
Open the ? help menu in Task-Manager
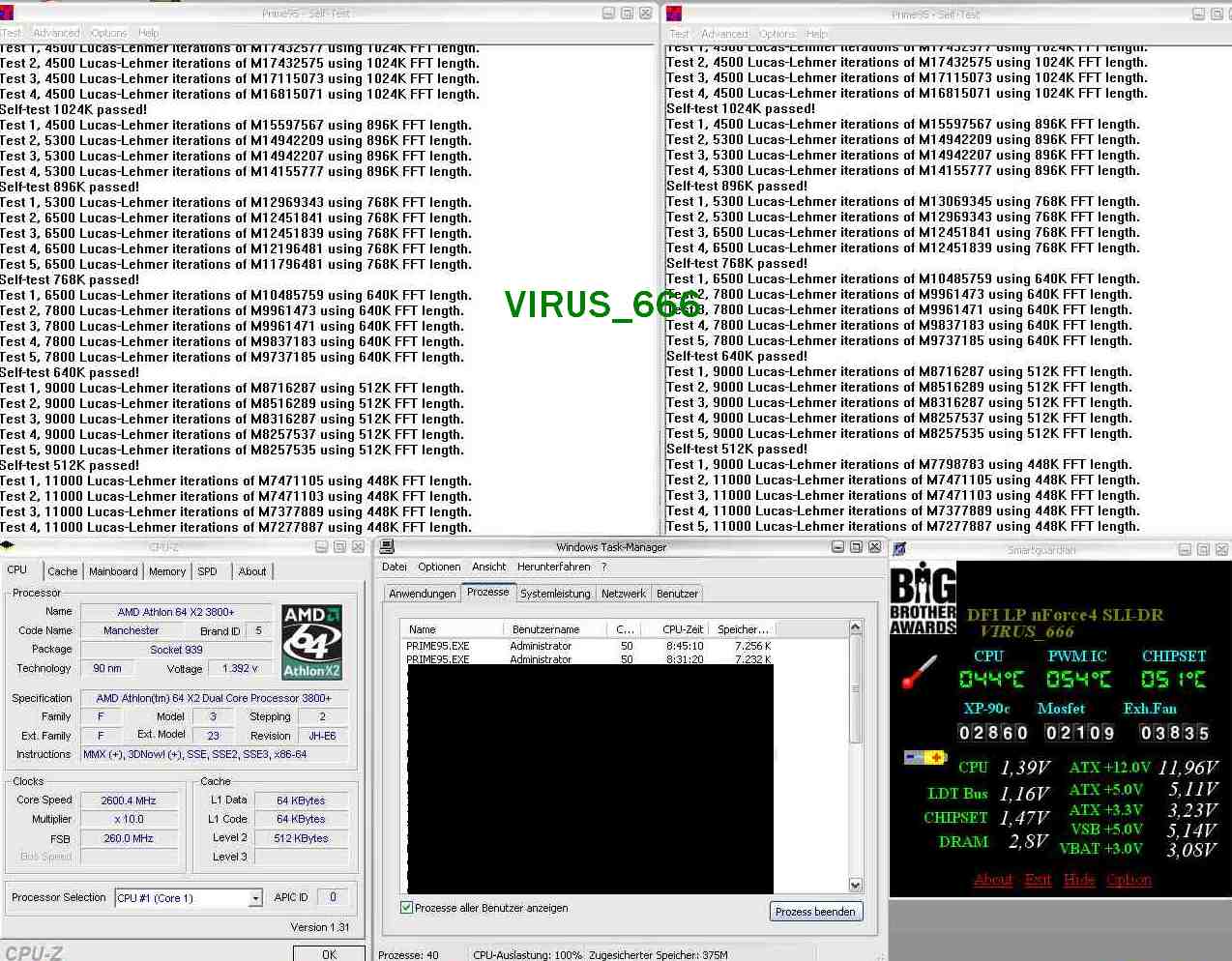603,567
